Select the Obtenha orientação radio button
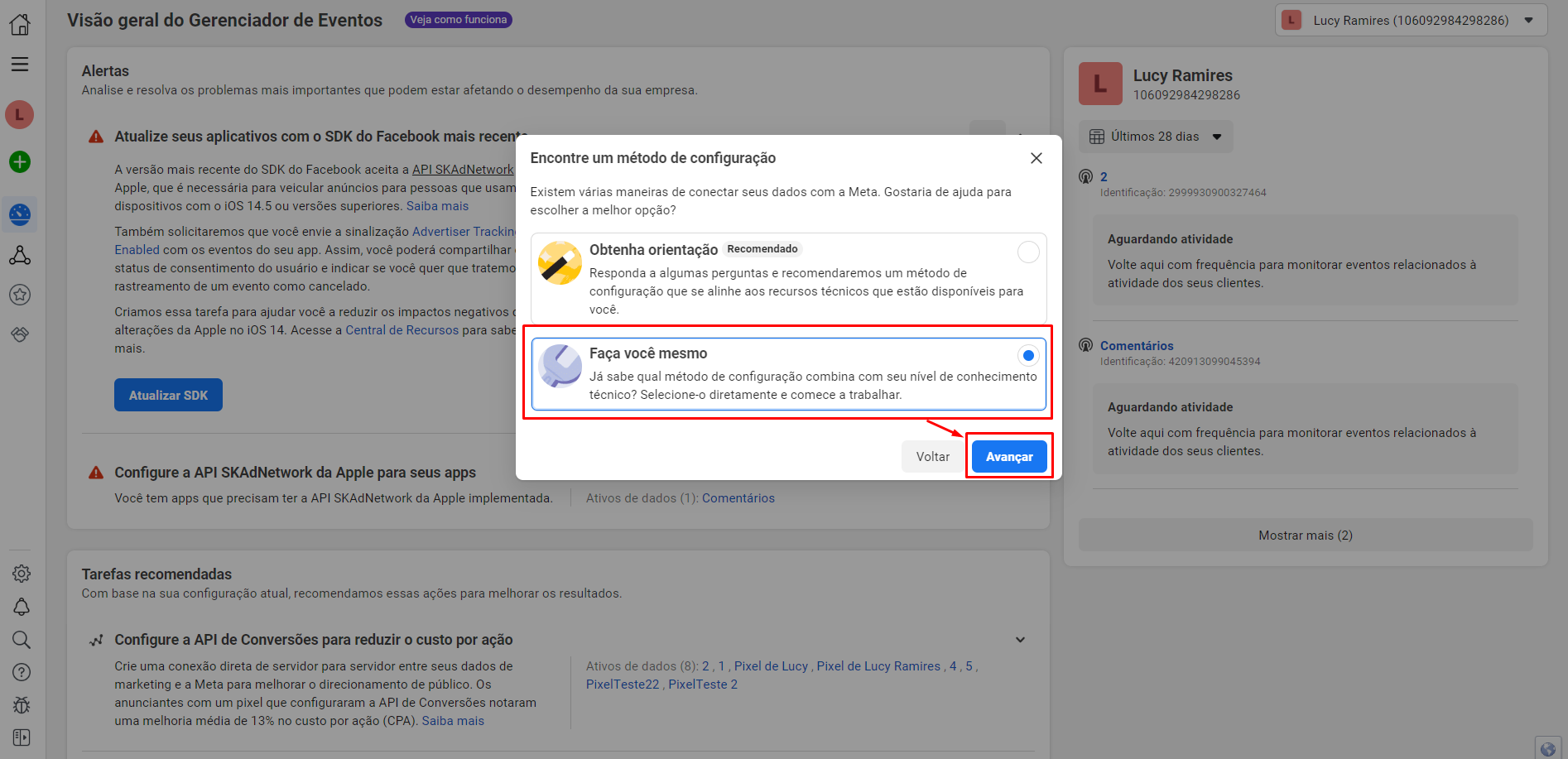Screen dimensions: 1568x759 point(1028,252)
